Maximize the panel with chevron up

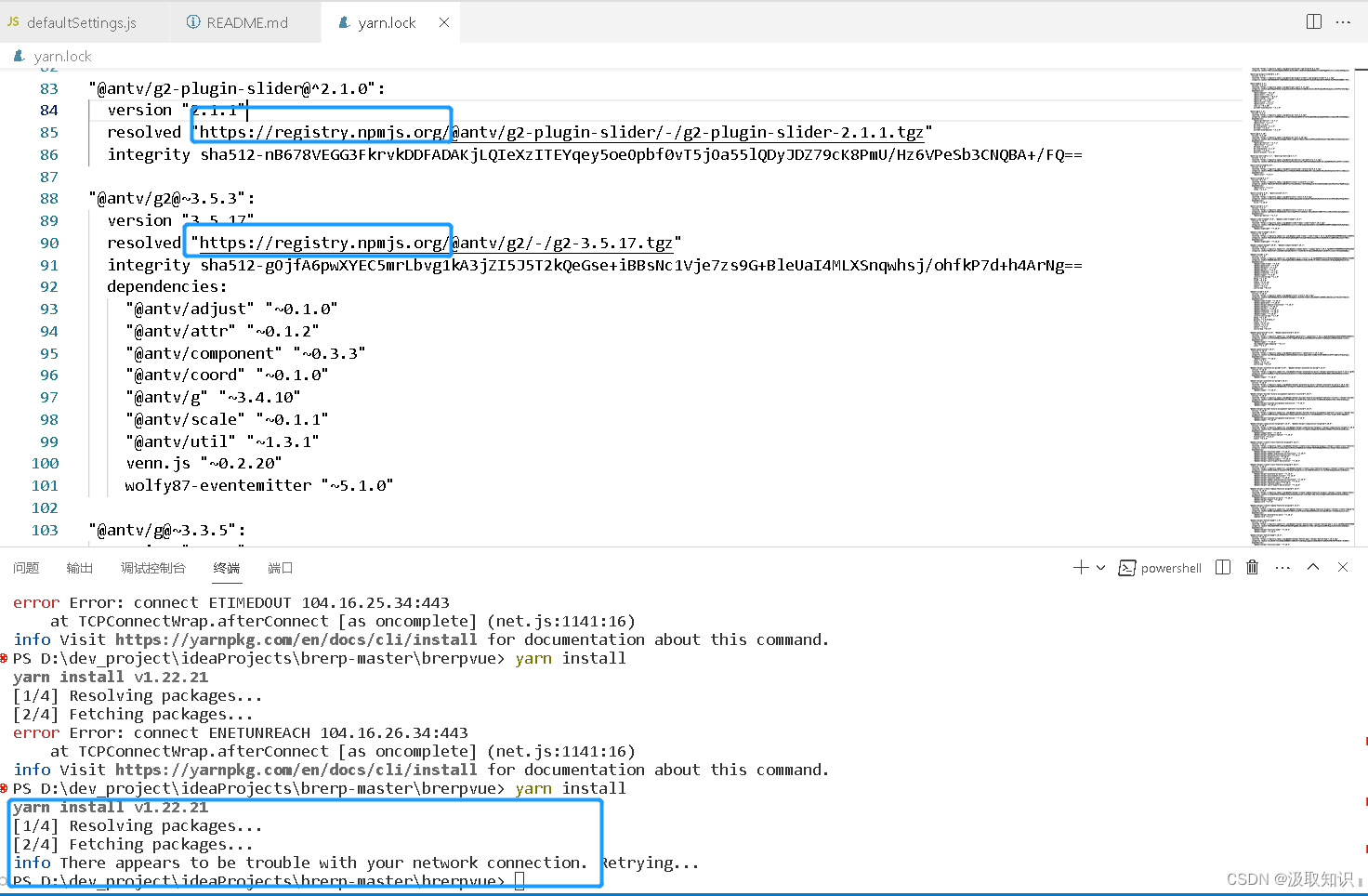tap(1313, 567)
